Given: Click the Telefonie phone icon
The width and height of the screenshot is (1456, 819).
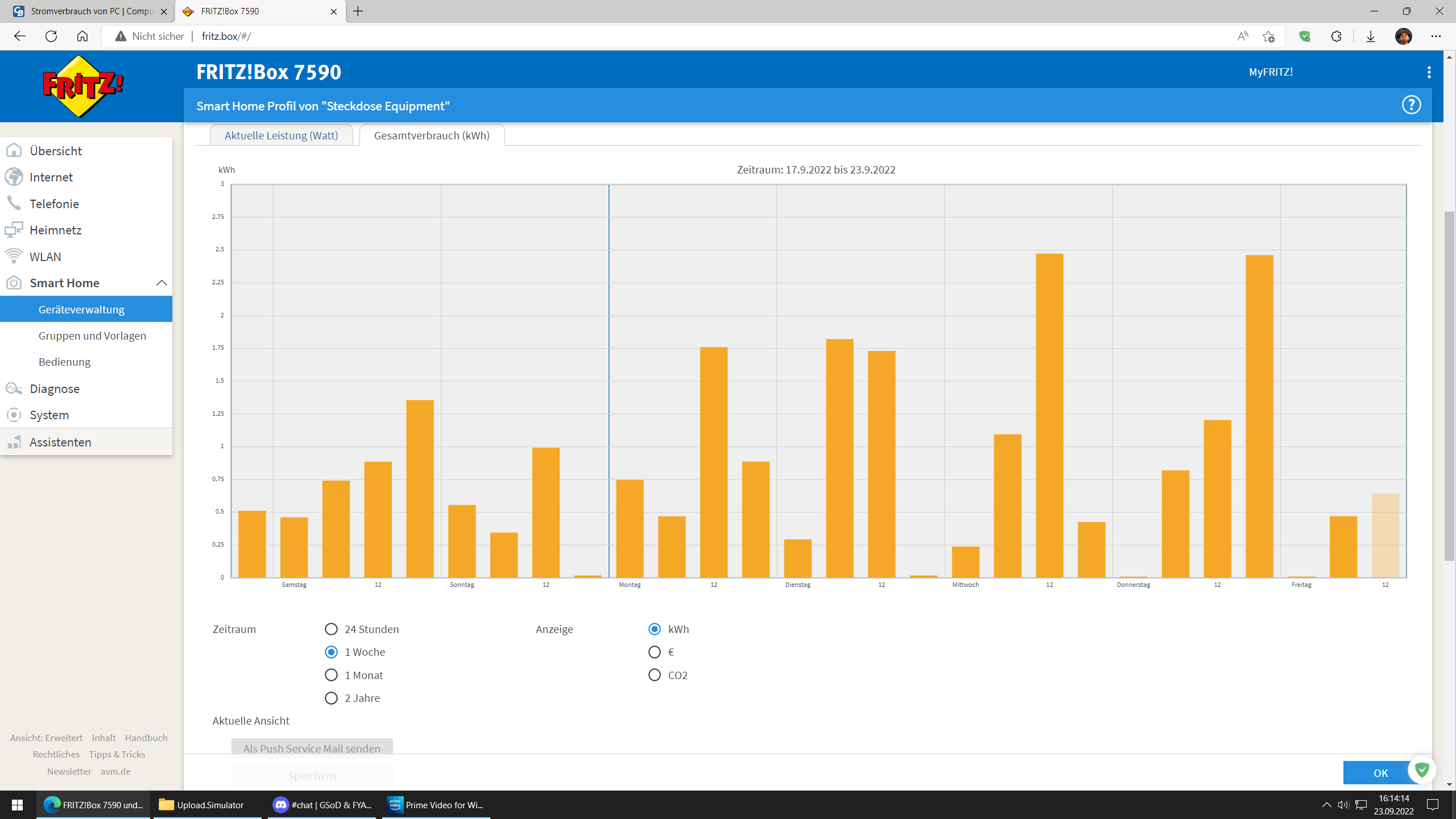Looking at the screenshot, I should coord(14,204).
